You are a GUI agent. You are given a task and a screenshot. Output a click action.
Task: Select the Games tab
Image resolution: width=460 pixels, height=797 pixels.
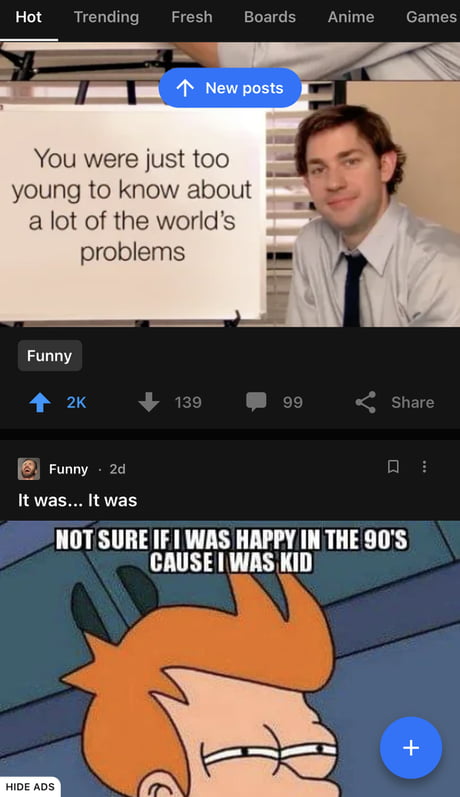pyautogui.click(x=431, y=17)
